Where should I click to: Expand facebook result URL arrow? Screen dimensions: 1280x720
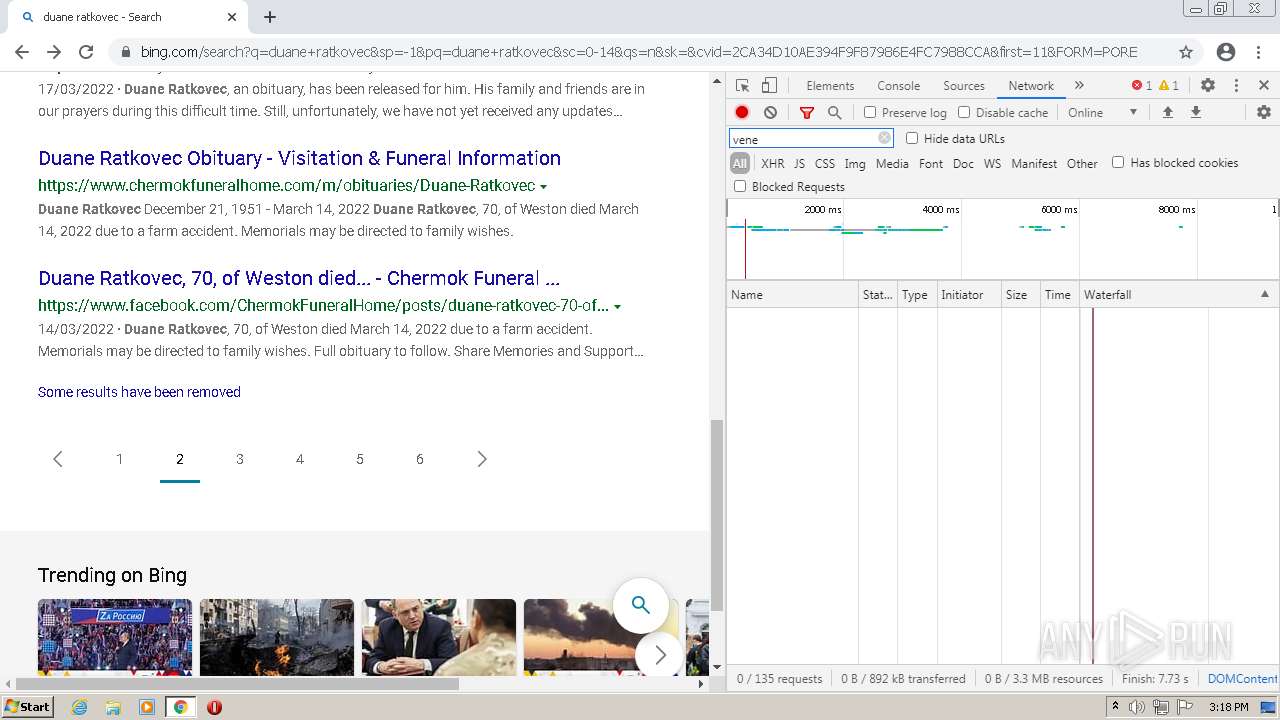click(618, 307)
